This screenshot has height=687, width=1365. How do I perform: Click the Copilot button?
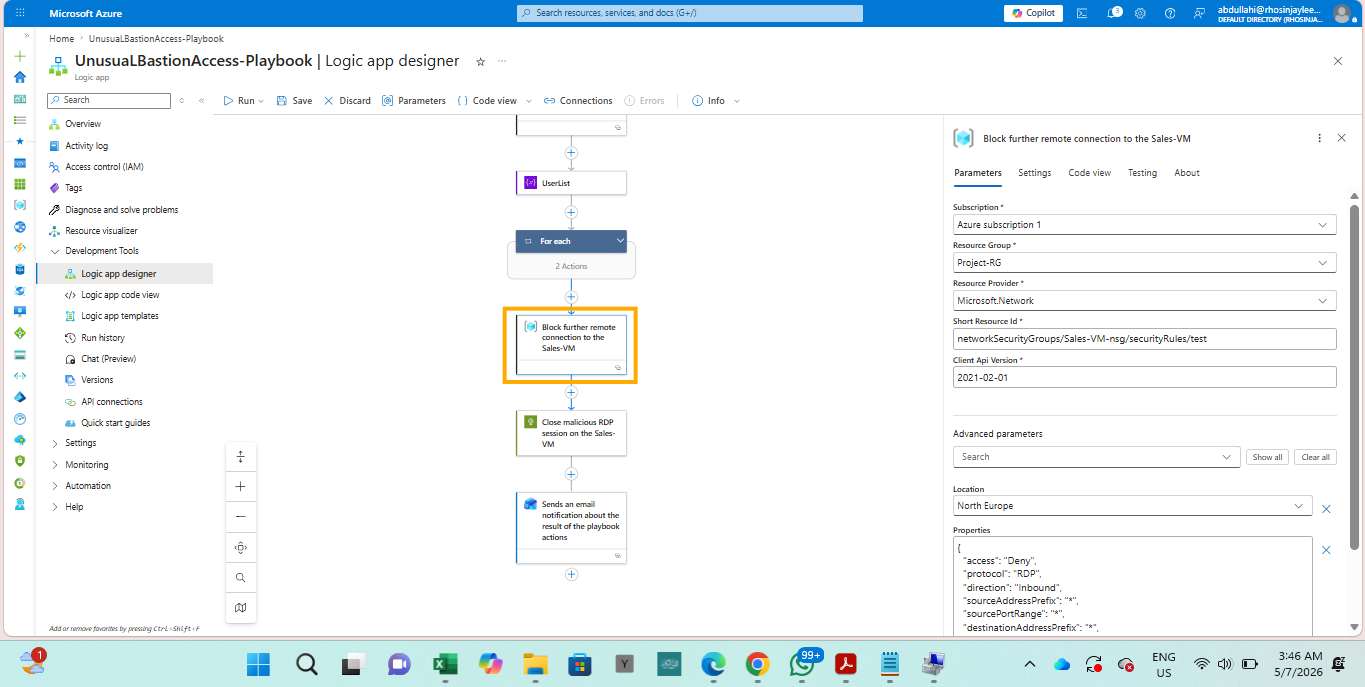[x=1033, y=13]
